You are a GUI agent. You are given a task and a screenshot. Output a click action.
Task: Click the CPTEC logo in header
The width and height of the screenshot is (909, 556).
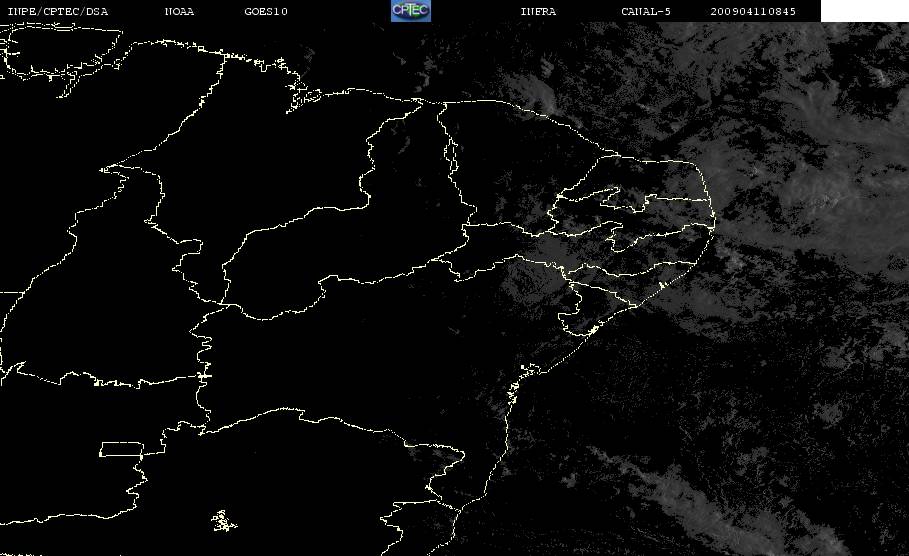(x=411, y=11)
